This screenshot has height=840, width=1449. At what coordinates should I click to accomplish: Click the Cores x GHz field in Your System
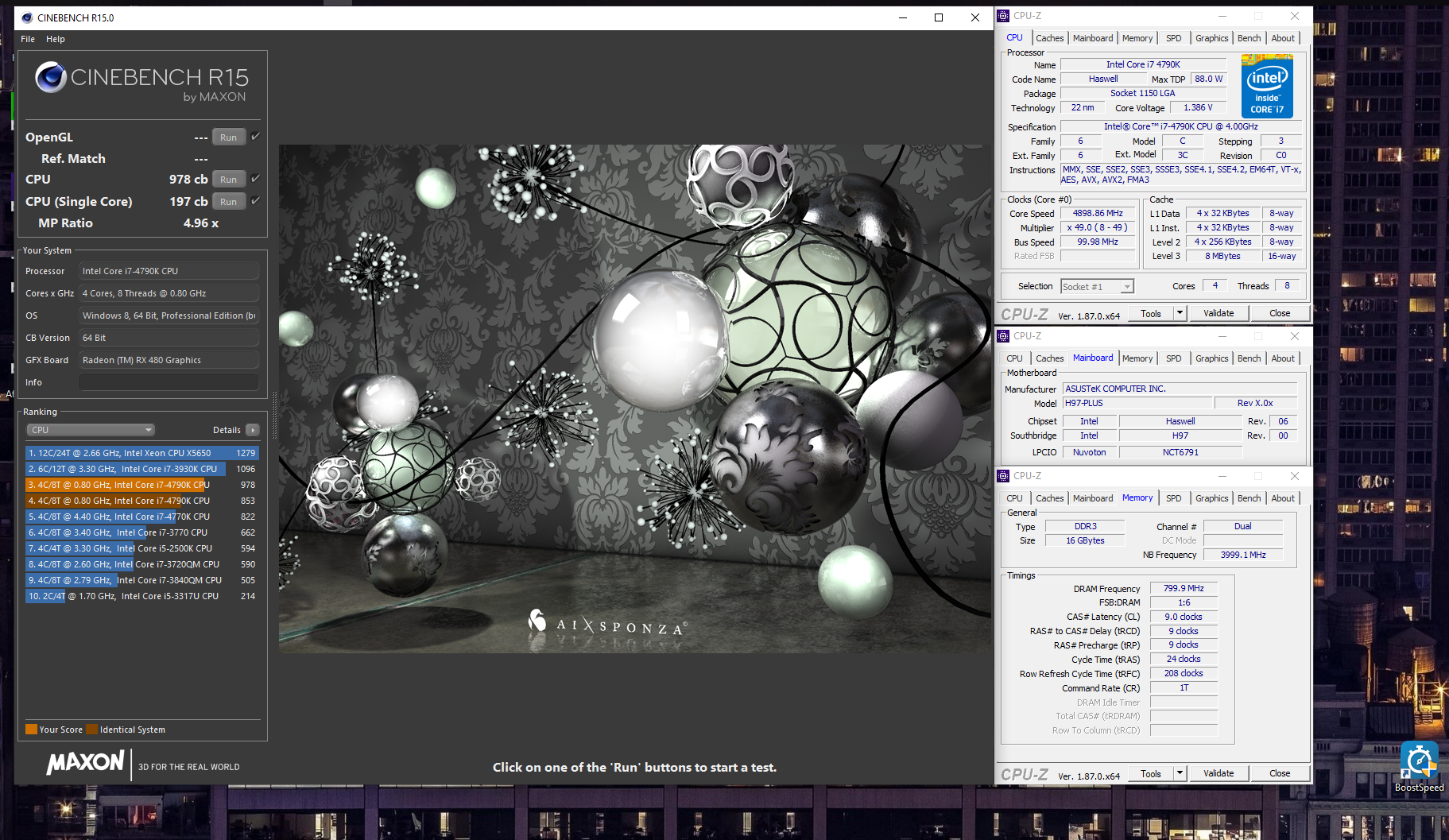coord(169,293)
